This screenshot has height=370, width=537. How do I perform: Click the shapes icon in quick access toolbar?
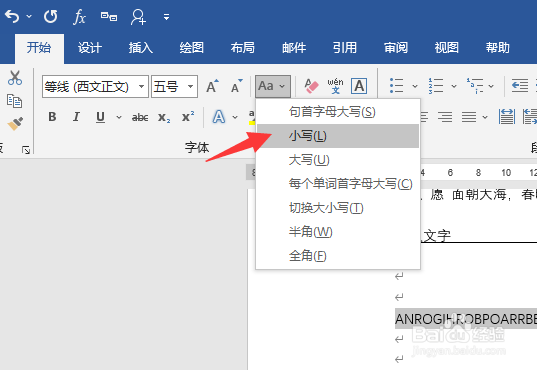109,16
